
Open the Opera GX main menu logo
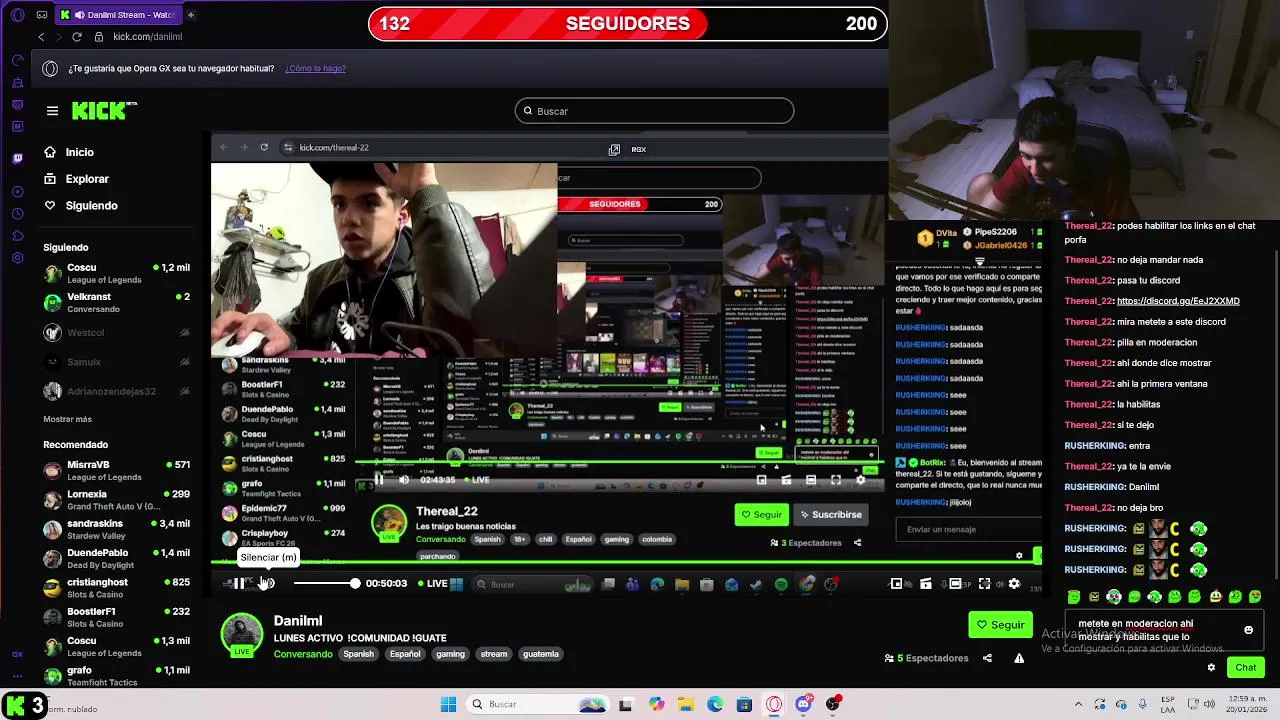pos(17,14)
